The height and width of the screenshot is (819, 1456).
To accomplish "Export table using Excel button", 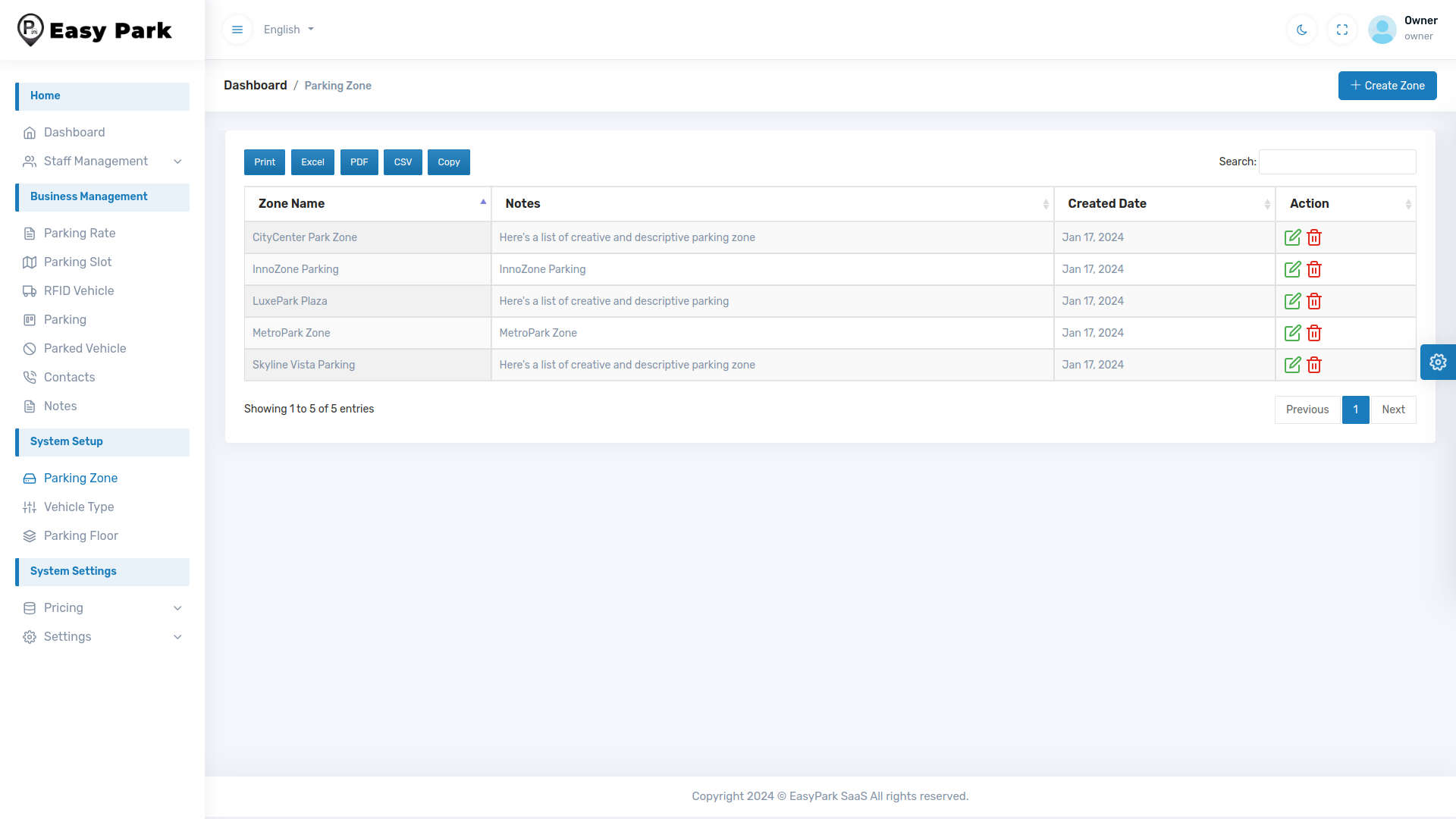I will [x=312, y=162].
